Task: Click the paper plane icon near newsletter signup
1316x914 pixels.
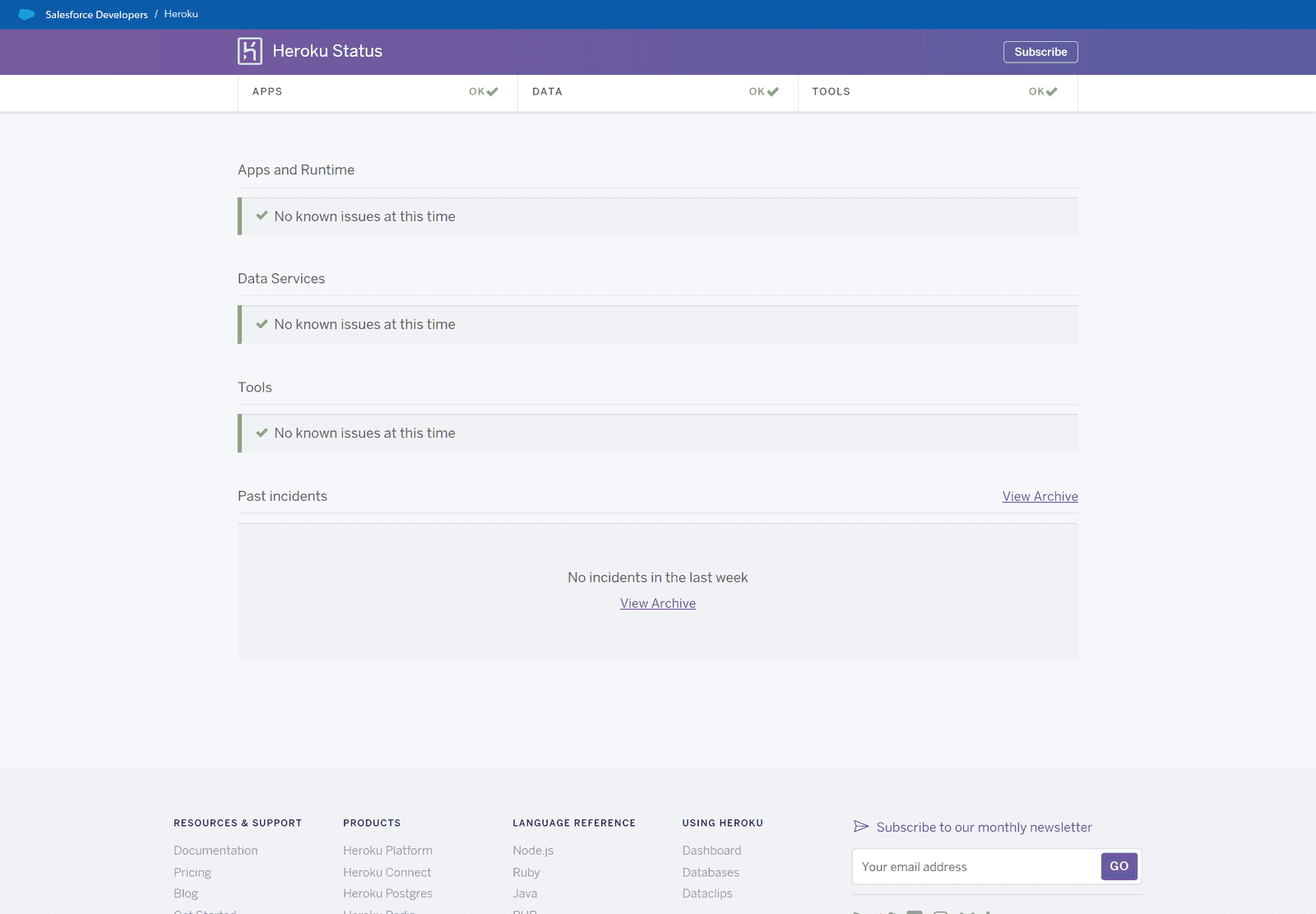Action: 860,827
